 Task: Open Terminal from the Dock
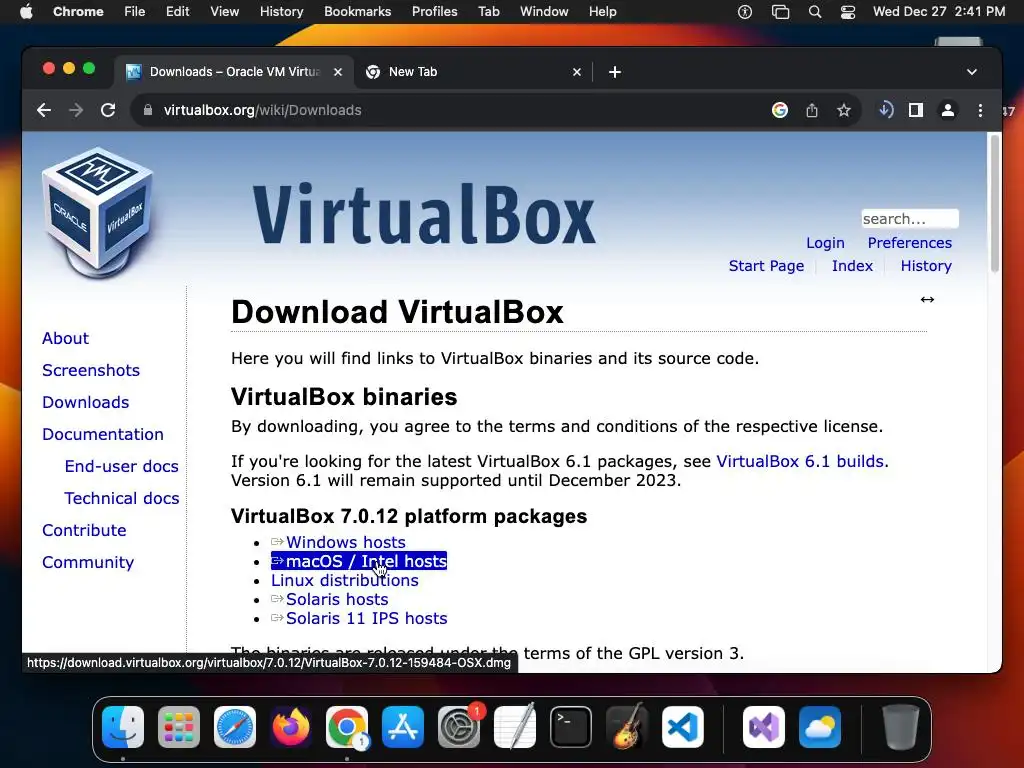click(x=571, y=727)
